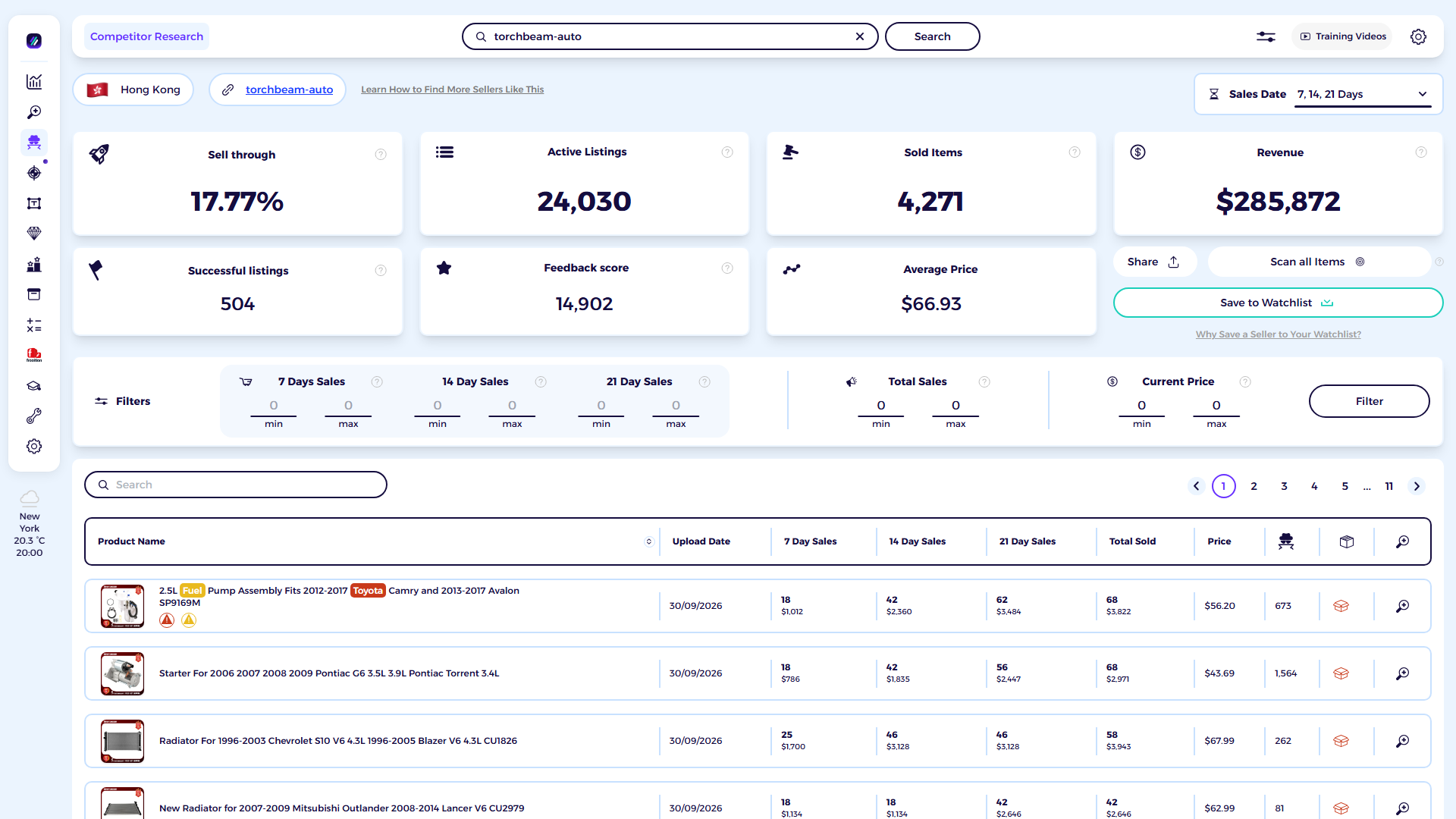Viewport: 1456px width, 819px height.
Task: Open the diamond sidebar icon
Action: tap(34, 234)
